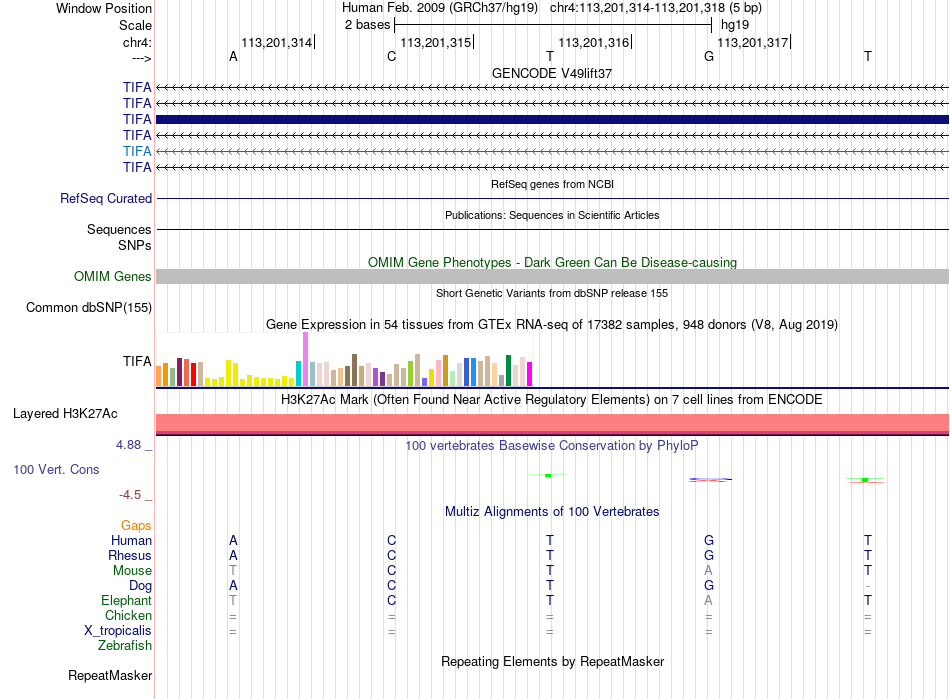Click the SNPs track label
This screenshot has height=699, width=950.
(135, 245)
